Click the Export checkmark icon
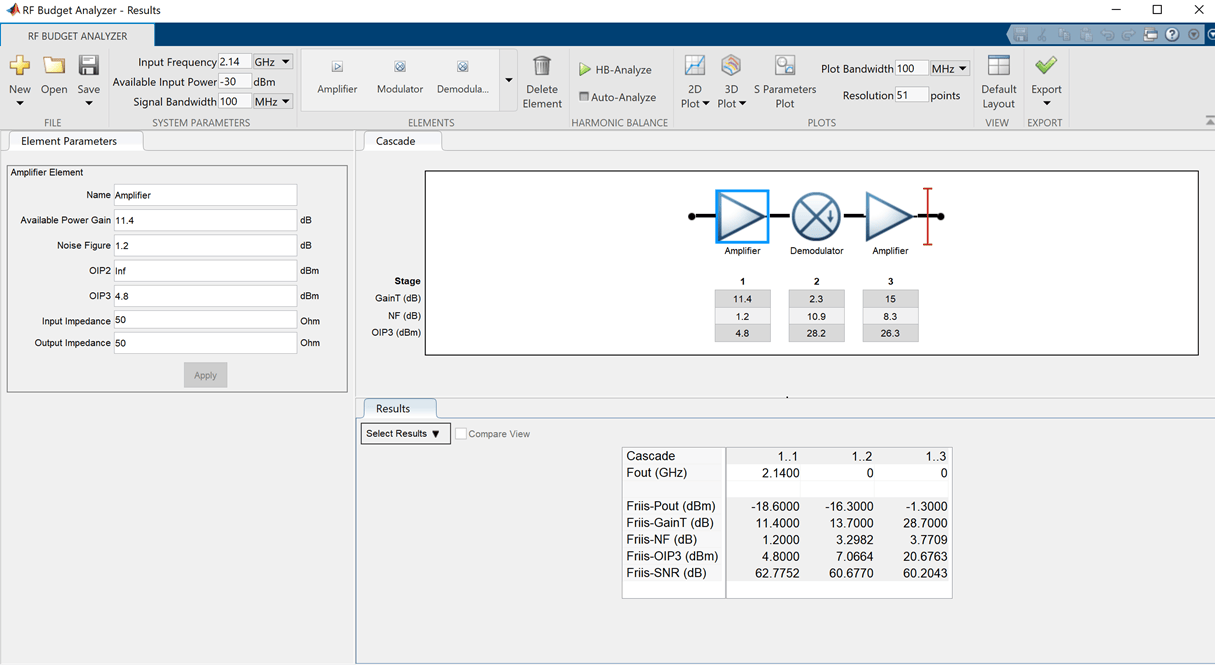This screenshot has width=1215, height=665. coord(1046,66)
